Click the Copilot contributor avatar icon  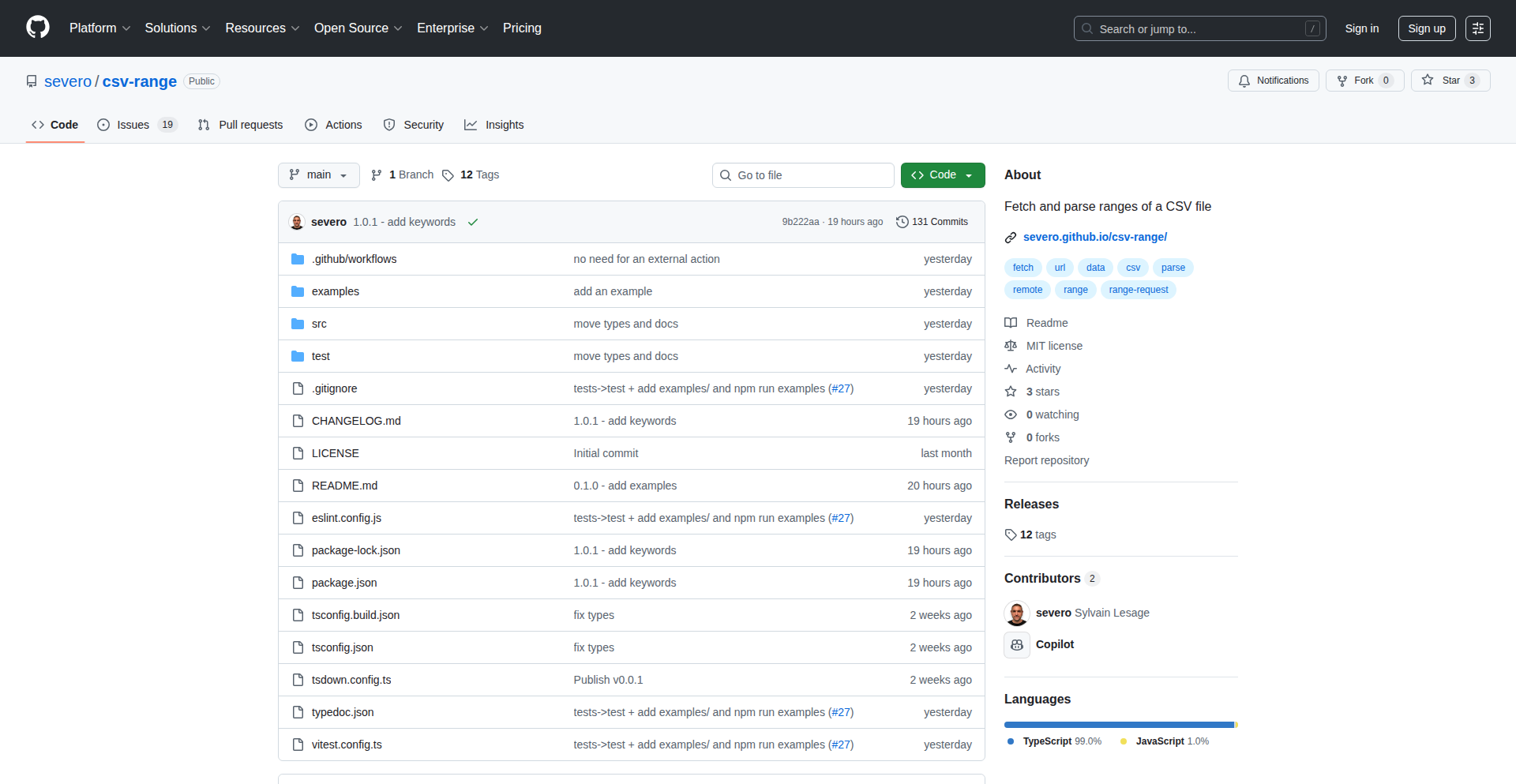pos(1017,645)
